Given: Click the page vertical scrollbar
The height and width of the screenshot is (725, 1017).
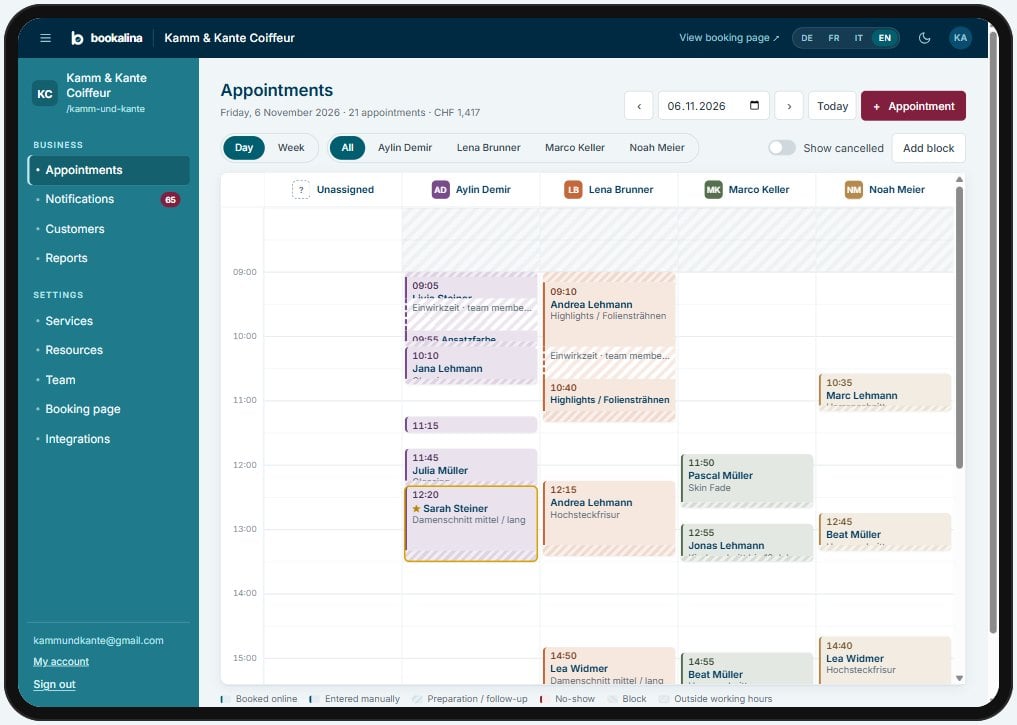Looking at the screenshot, I should [993, 331].
